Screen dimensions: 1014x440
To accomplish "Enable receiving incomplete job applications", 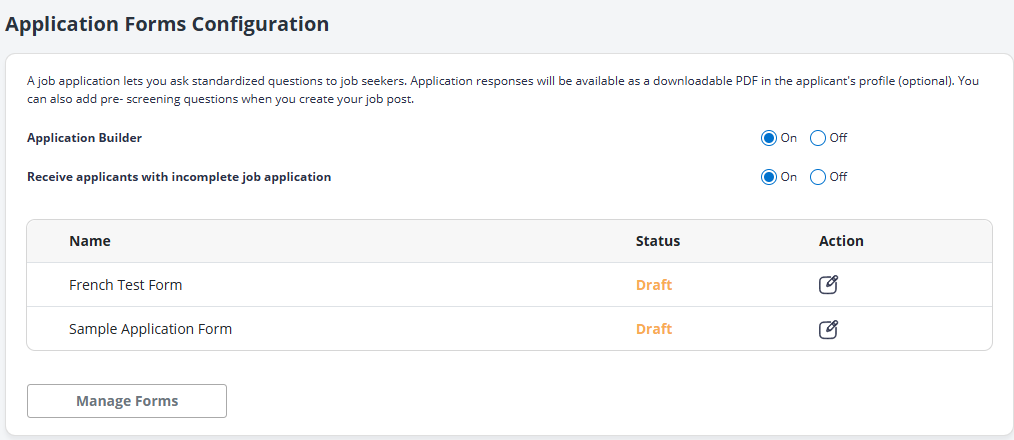I will click(769, 177).
